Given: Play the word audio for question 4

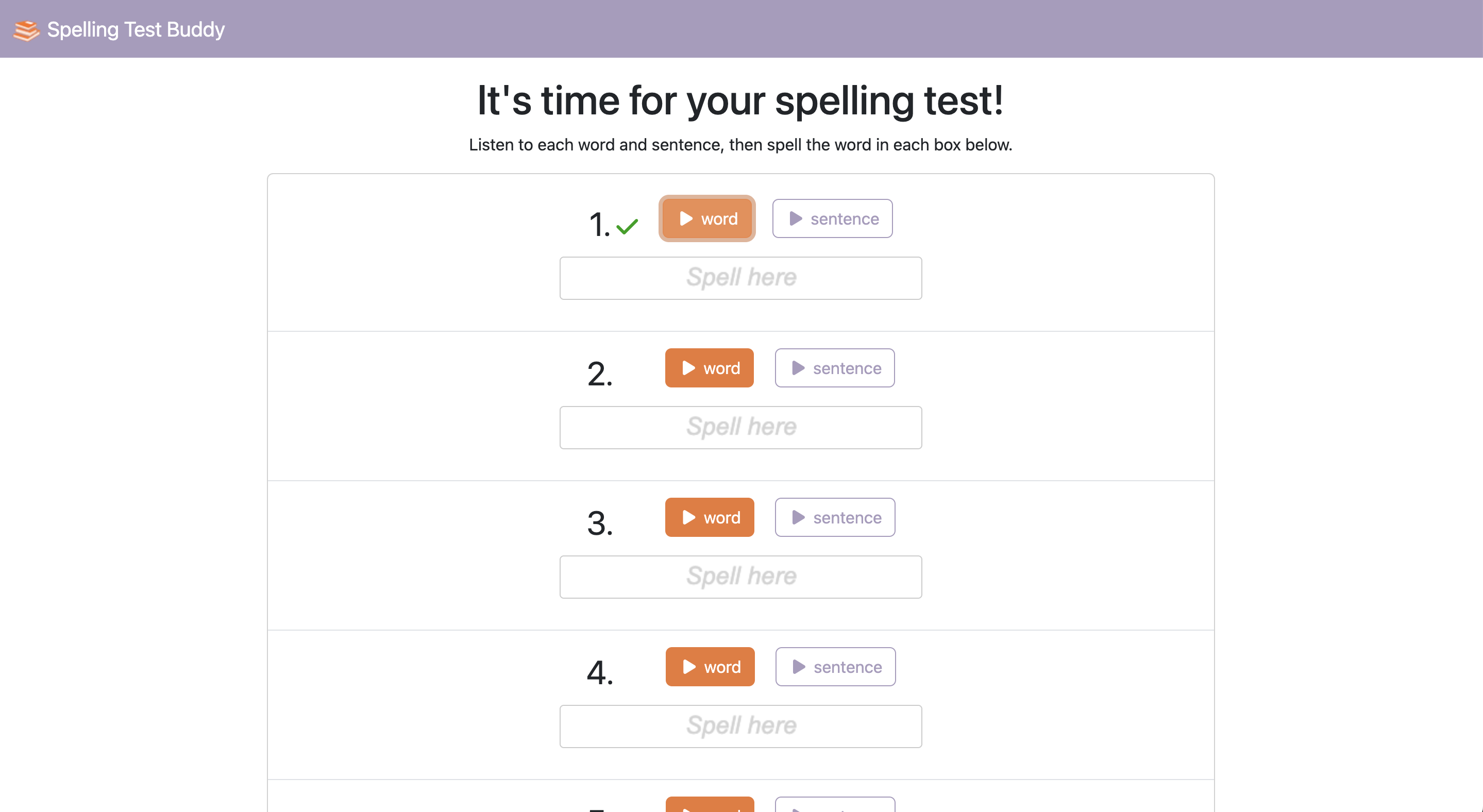Looking at the screenshot, I should click(710, 666).
